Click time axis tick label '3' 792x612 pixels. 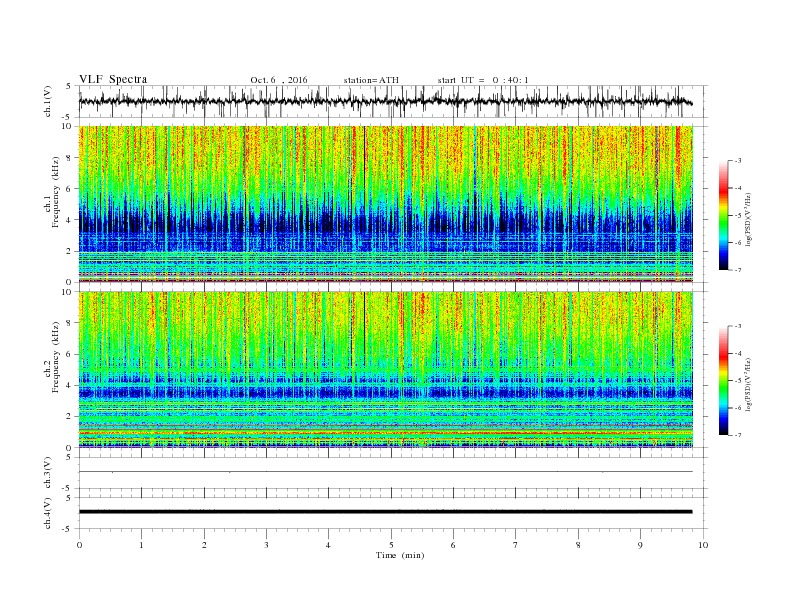(266, 545)
